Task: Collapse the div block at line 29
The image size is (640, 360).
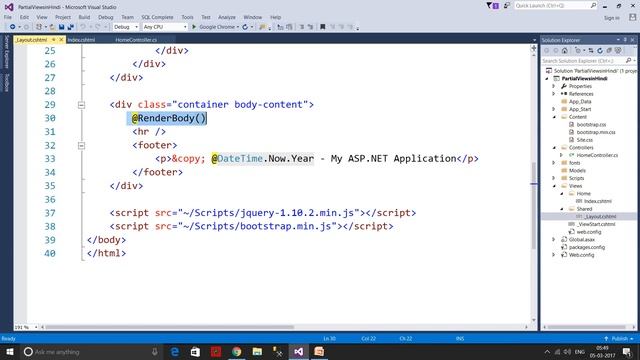Action: click(x=81, y=105)
